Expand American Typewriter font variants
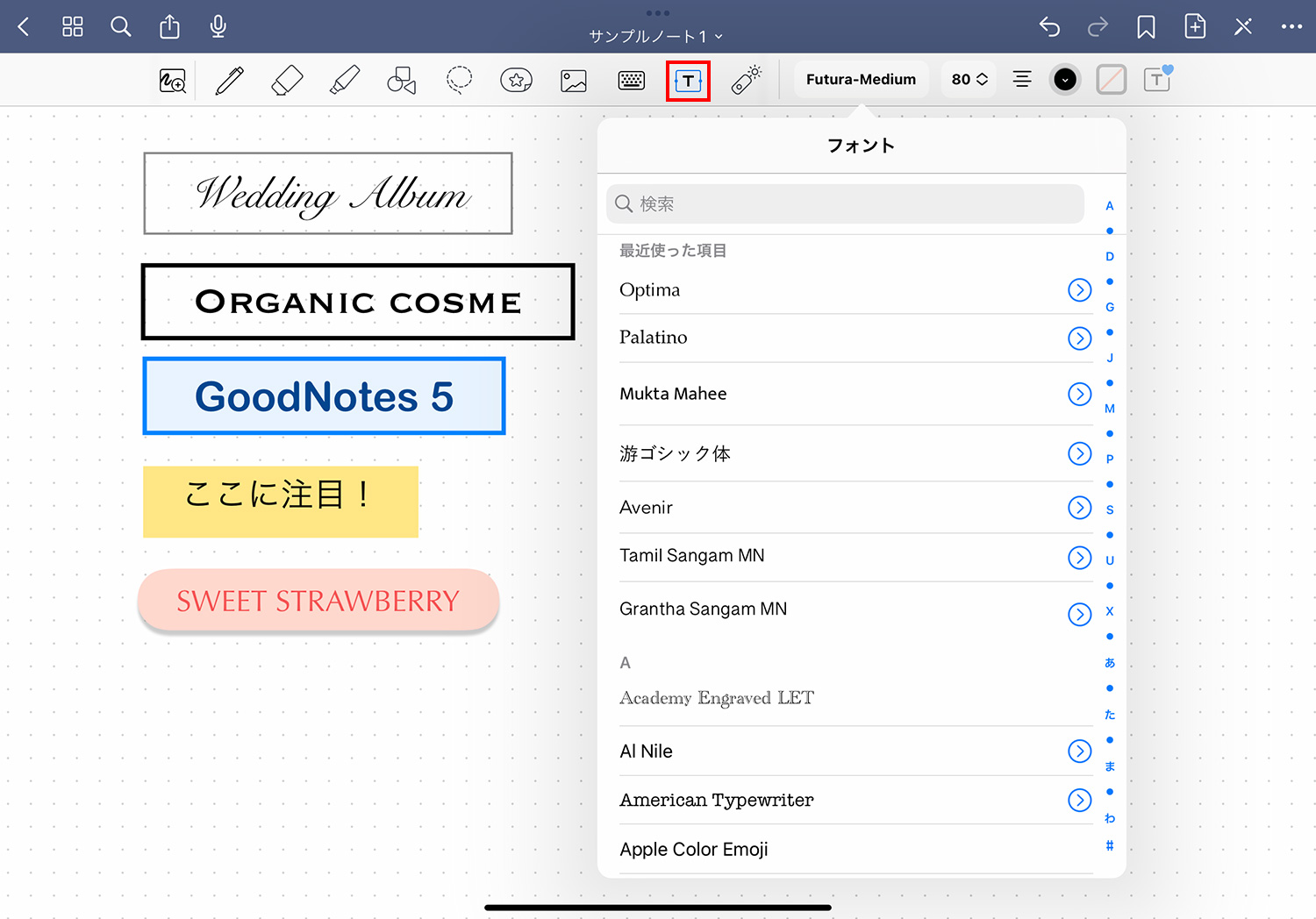 pos(1080,801)
